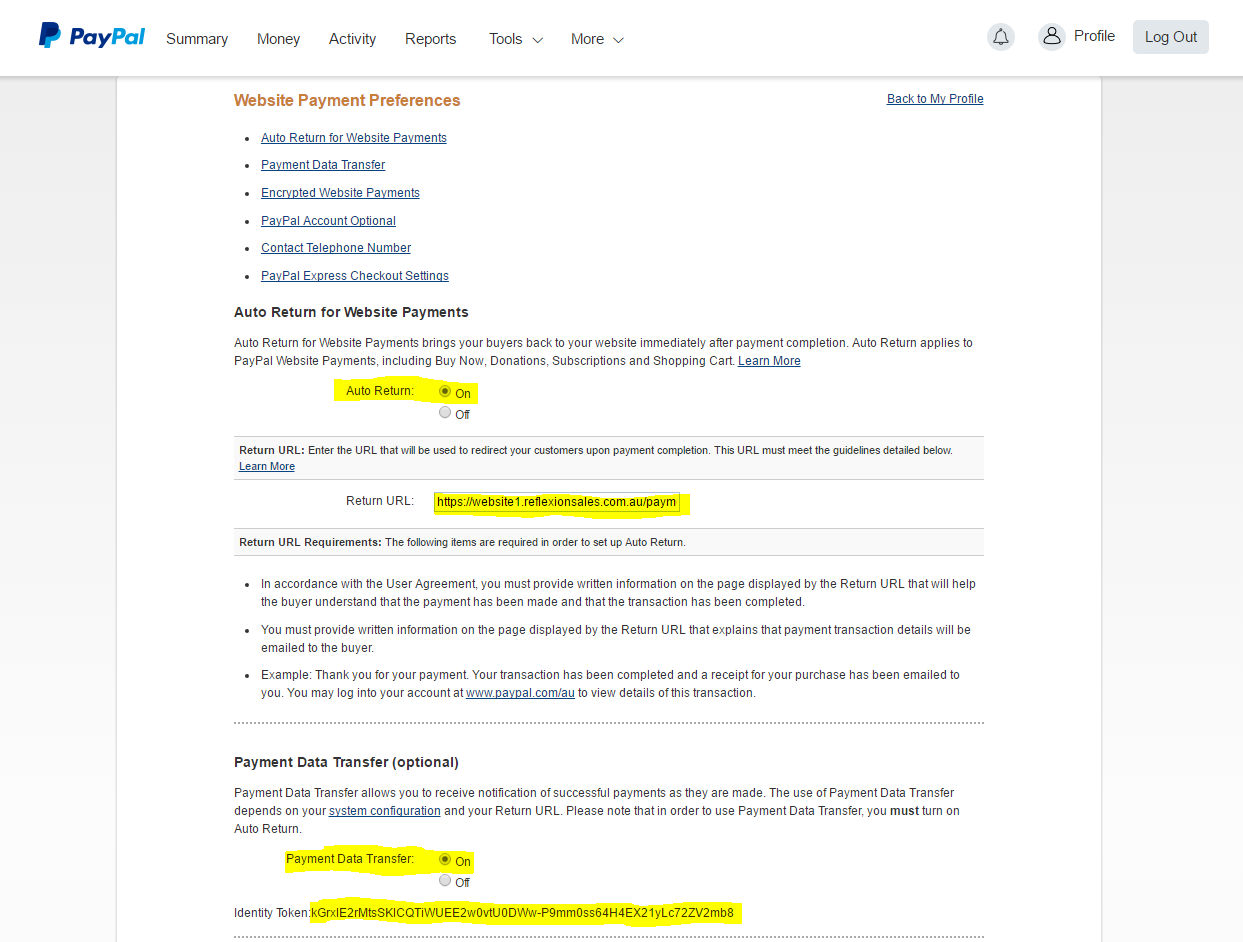Jump to Payment Data Transfer section link
1243x942 pixels.
pos(323,165)
